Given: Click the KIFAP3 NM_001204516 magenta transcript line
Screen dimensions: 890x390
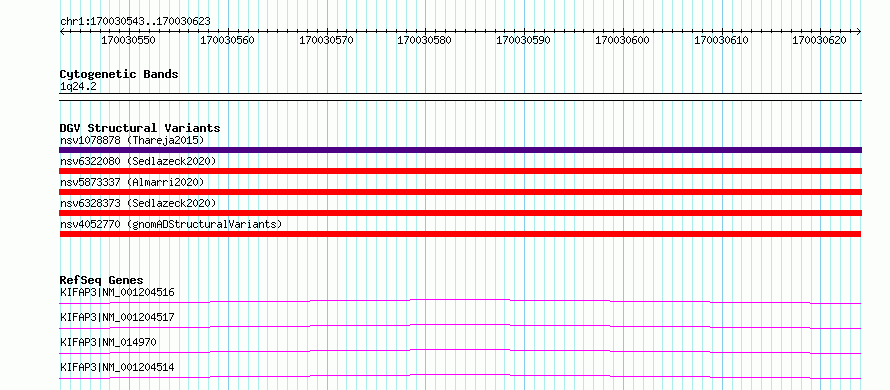Looking at the screenshot, I should pos(460,301).
